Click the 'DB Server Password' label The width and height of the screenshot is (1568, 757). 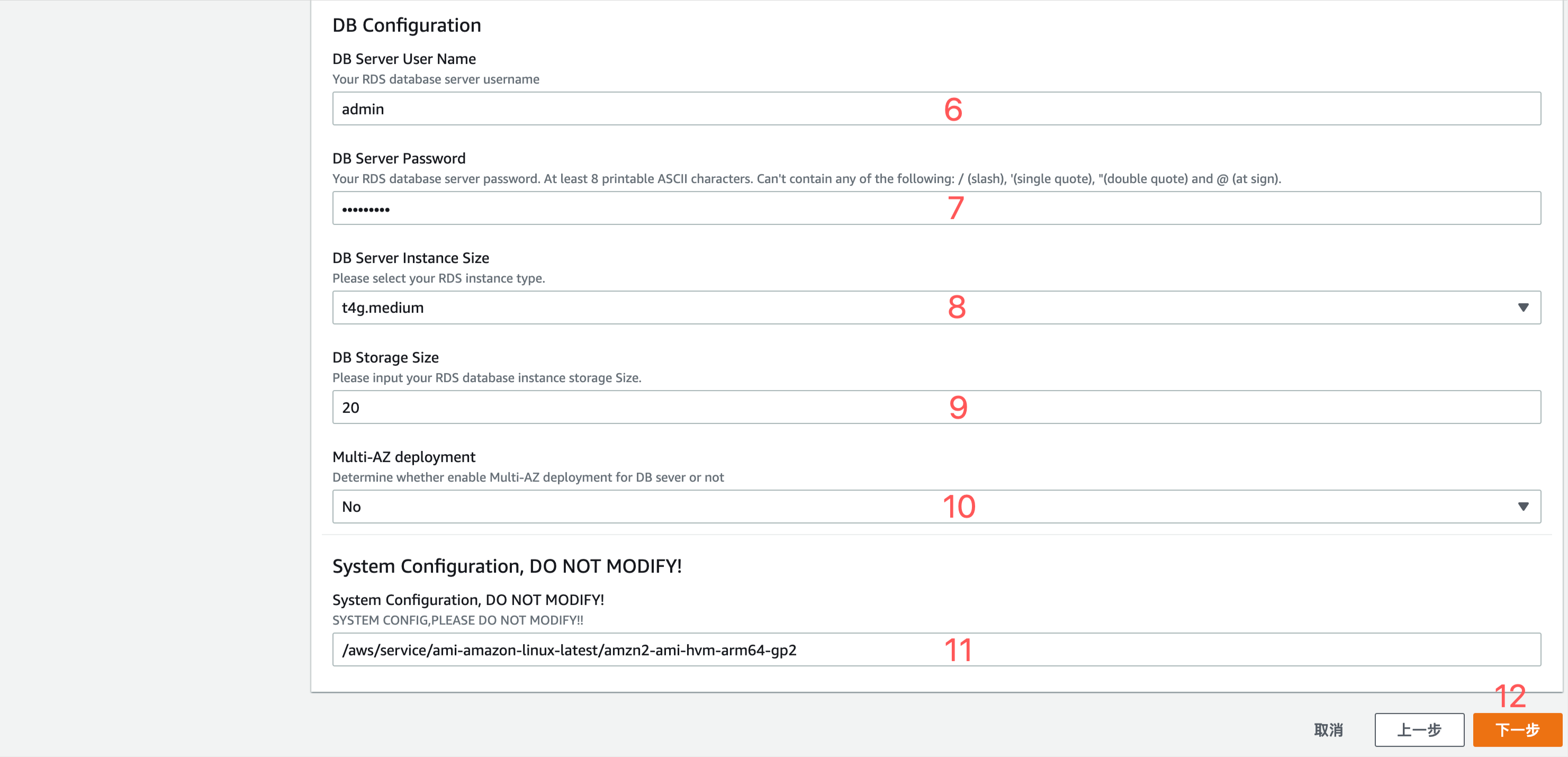point(399,158)
